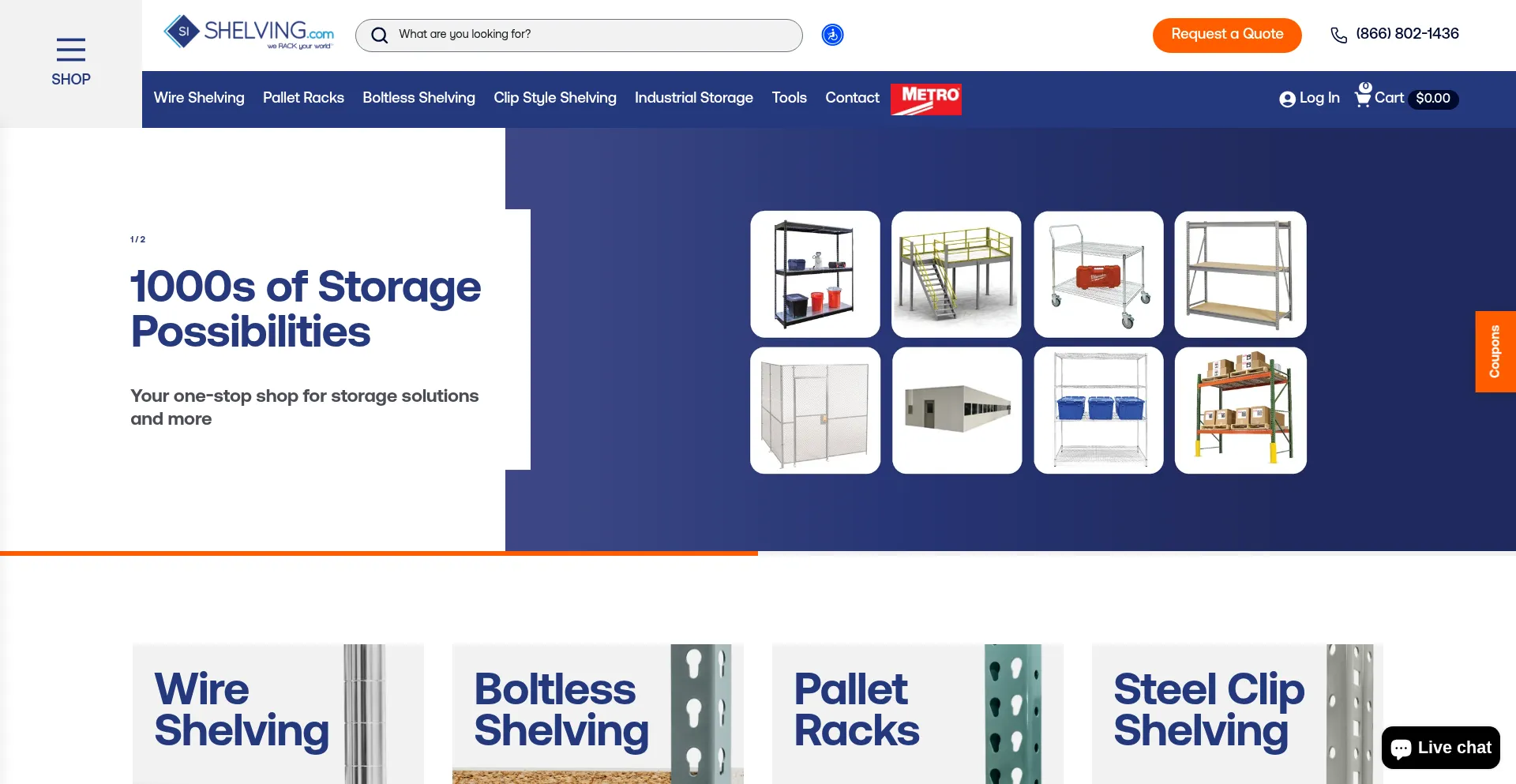1516x784 pixels.
Task: Open the Wire Shelving menu item
Action: pyautogui.click(x=199, y=98)
